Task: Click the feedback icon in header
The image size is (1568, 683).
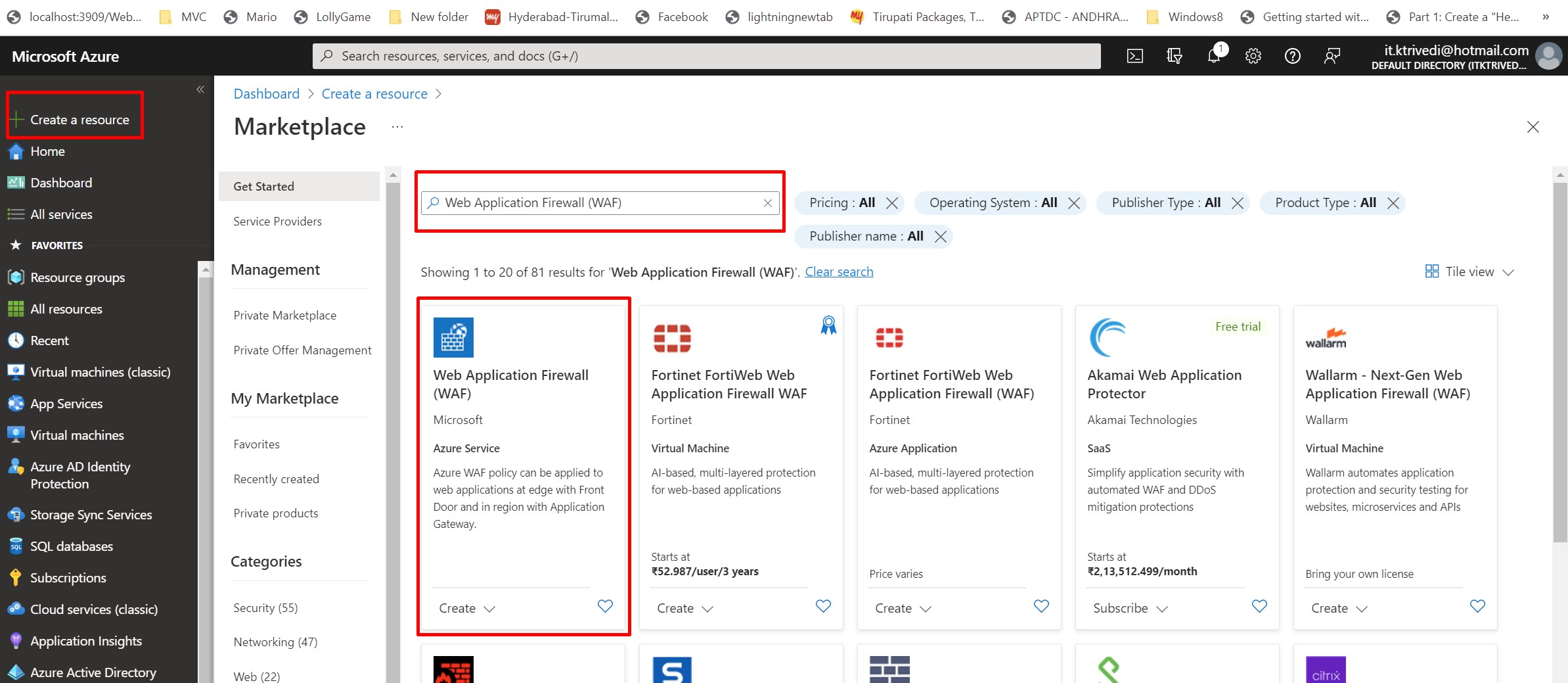Action: (x=1332, y=57)
